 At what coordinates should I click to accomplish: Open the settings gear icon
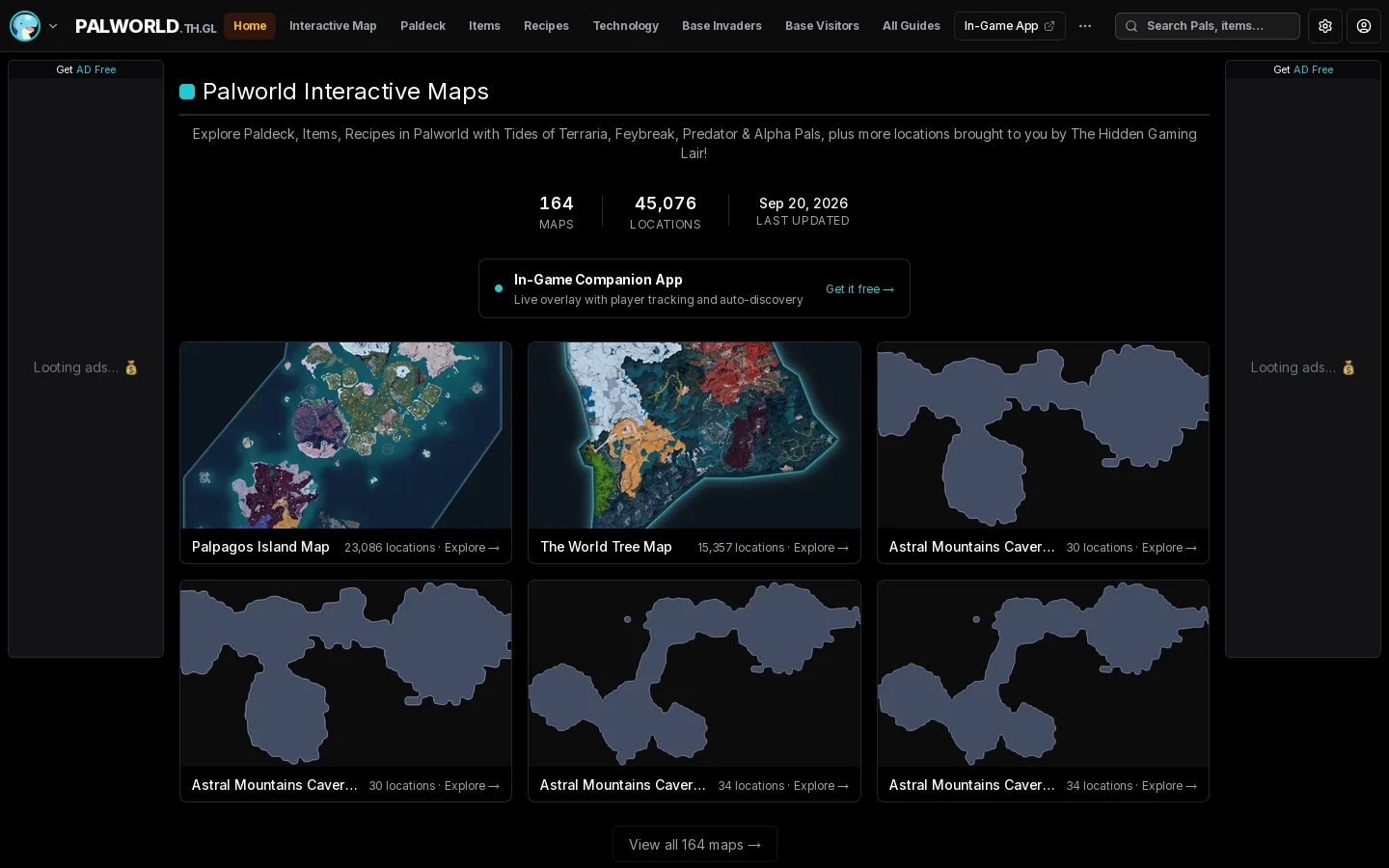[x=1325, y=26]
